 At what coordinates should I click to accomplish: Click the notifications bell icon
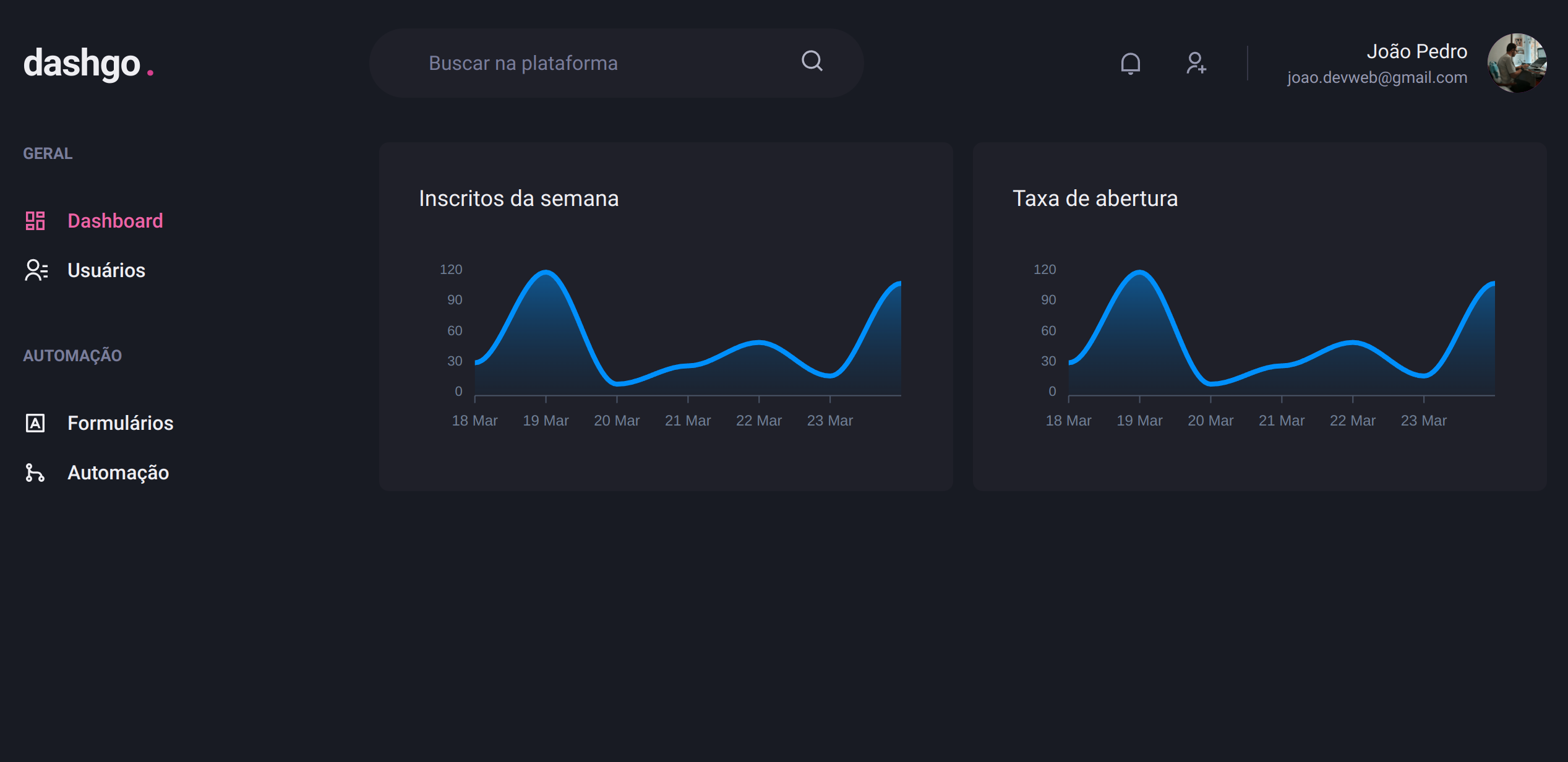[1130, 63]
